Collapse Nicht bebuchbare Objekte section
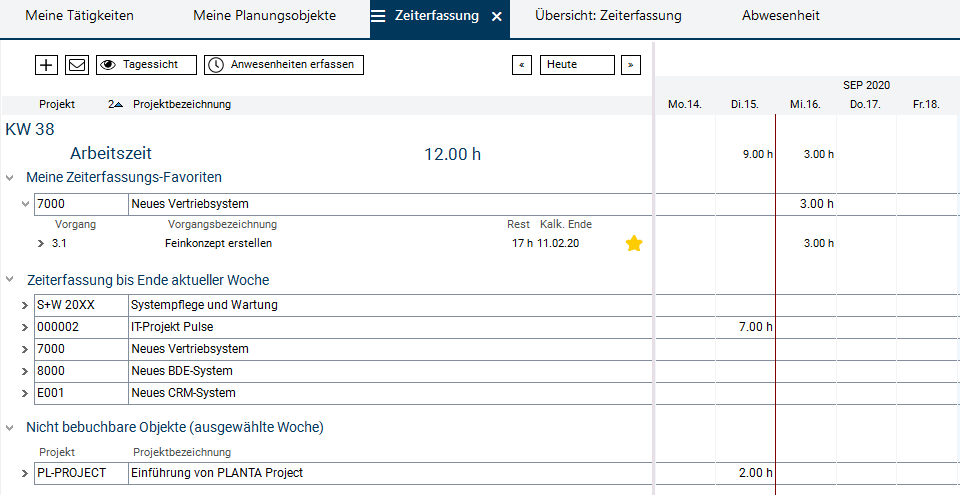The height and width of the screenshot is (495, 960). (10, 427)
